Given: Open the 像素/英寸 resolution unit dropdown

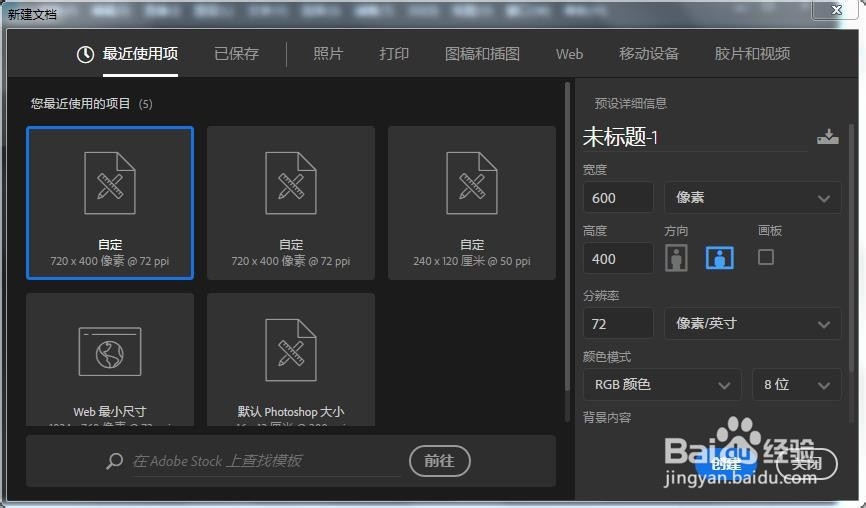Looking at the screenshot, I should 752,324.
